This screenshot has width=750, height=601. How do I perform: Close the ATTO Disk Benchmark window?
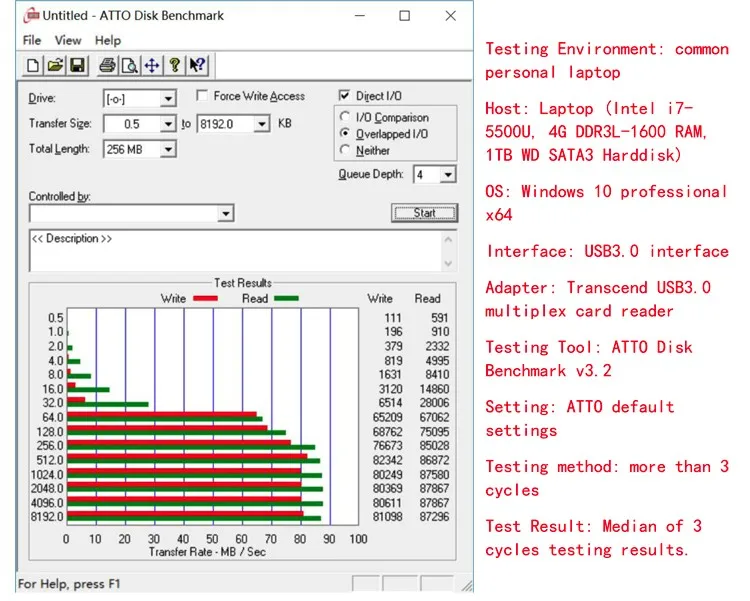pos(450,16)
